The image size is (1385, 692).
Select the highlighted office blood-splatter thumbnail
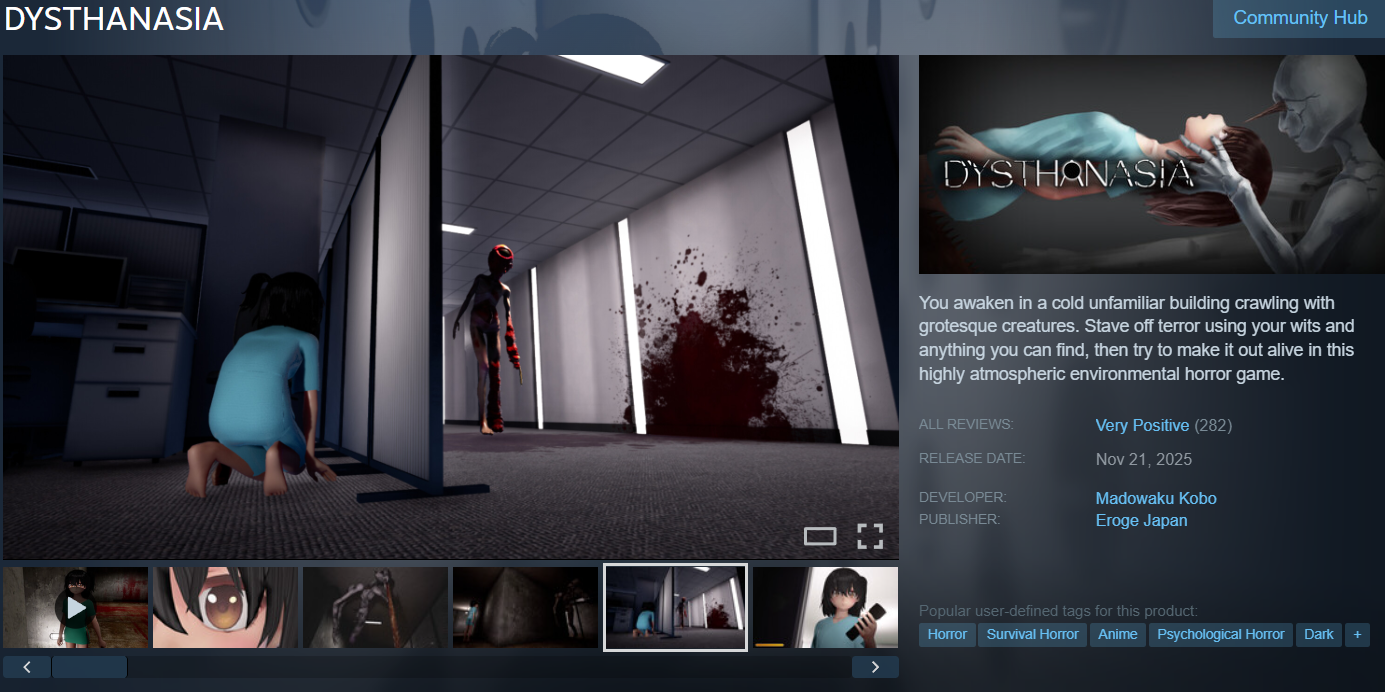coord(676,608)
